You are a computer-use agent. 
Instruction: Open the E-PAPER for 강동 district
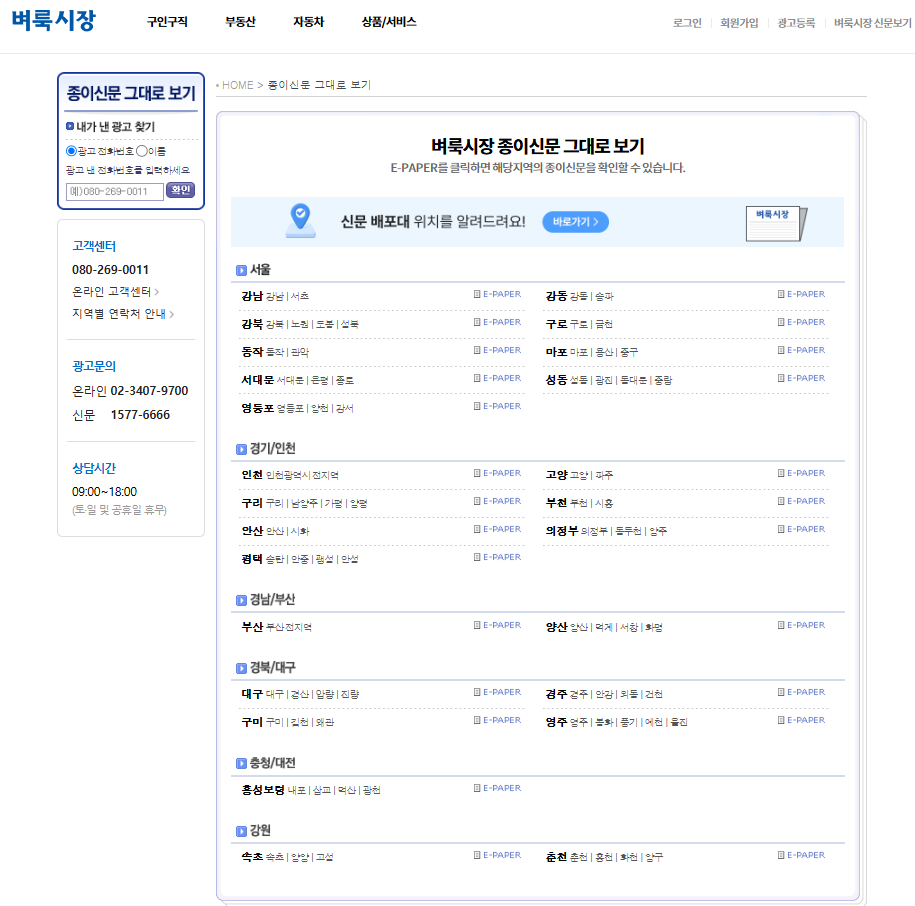tap(805, 294)
